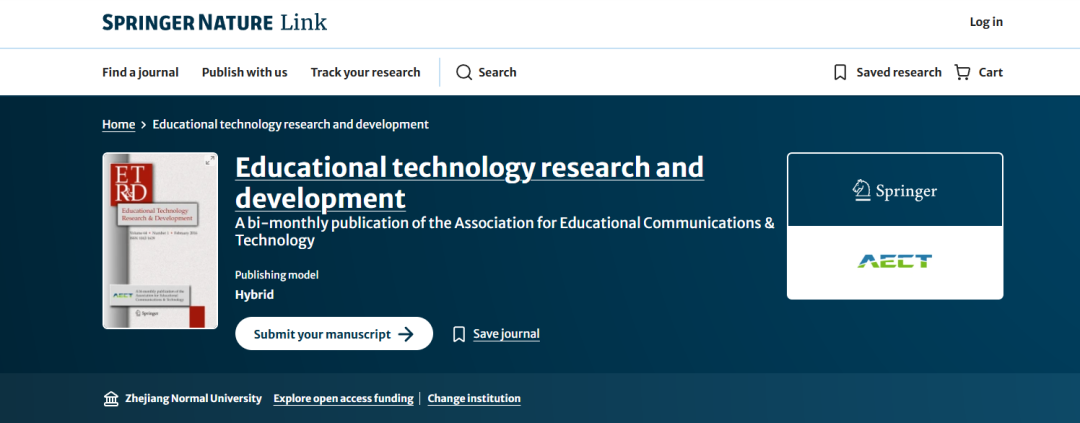The height and width of the screenshot is (423, 1080).
Task: Open the Saved research page
Action: (x=899, y=72)
